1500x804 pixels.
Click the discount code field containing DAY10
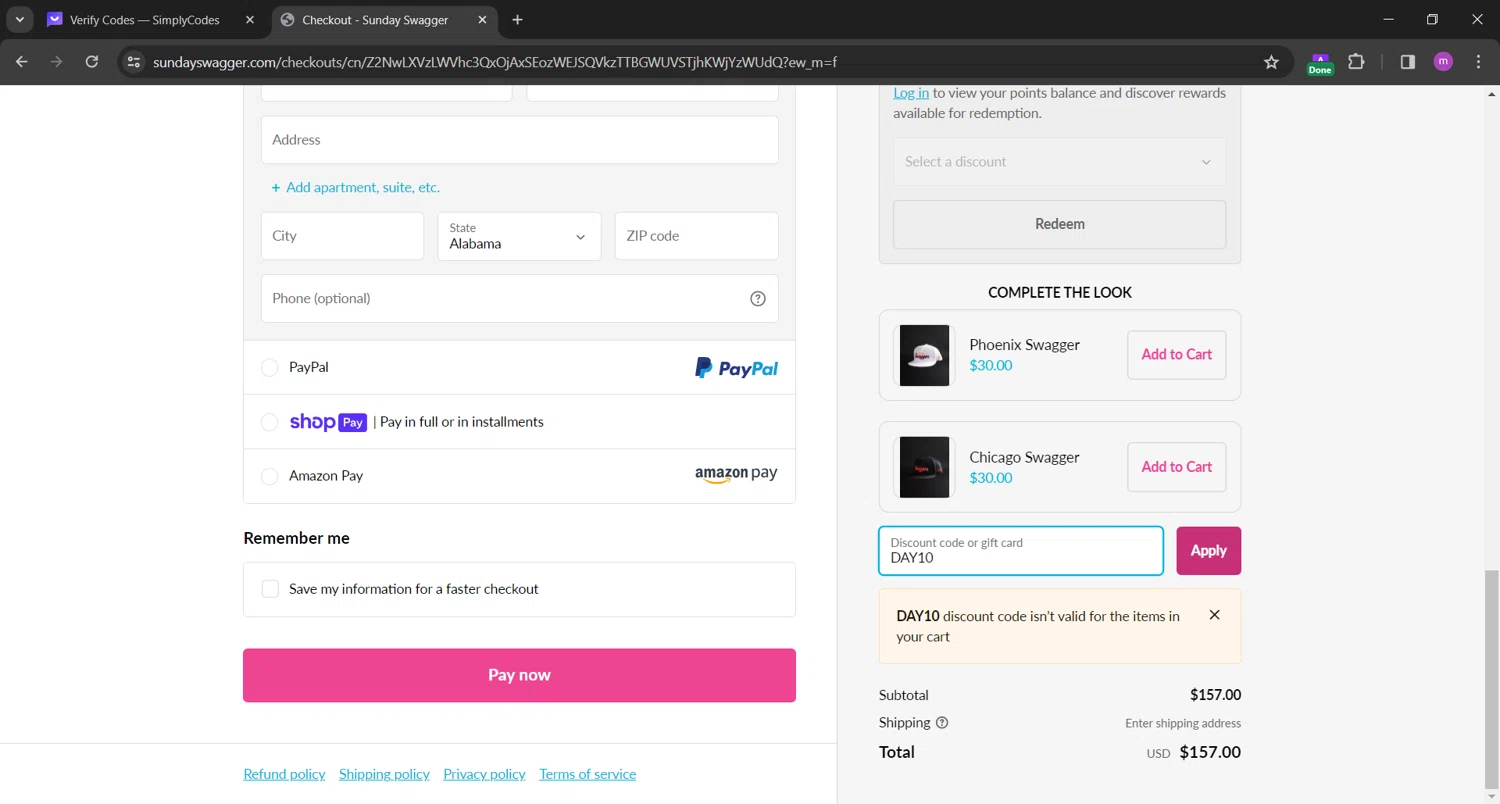(1020, 551)
